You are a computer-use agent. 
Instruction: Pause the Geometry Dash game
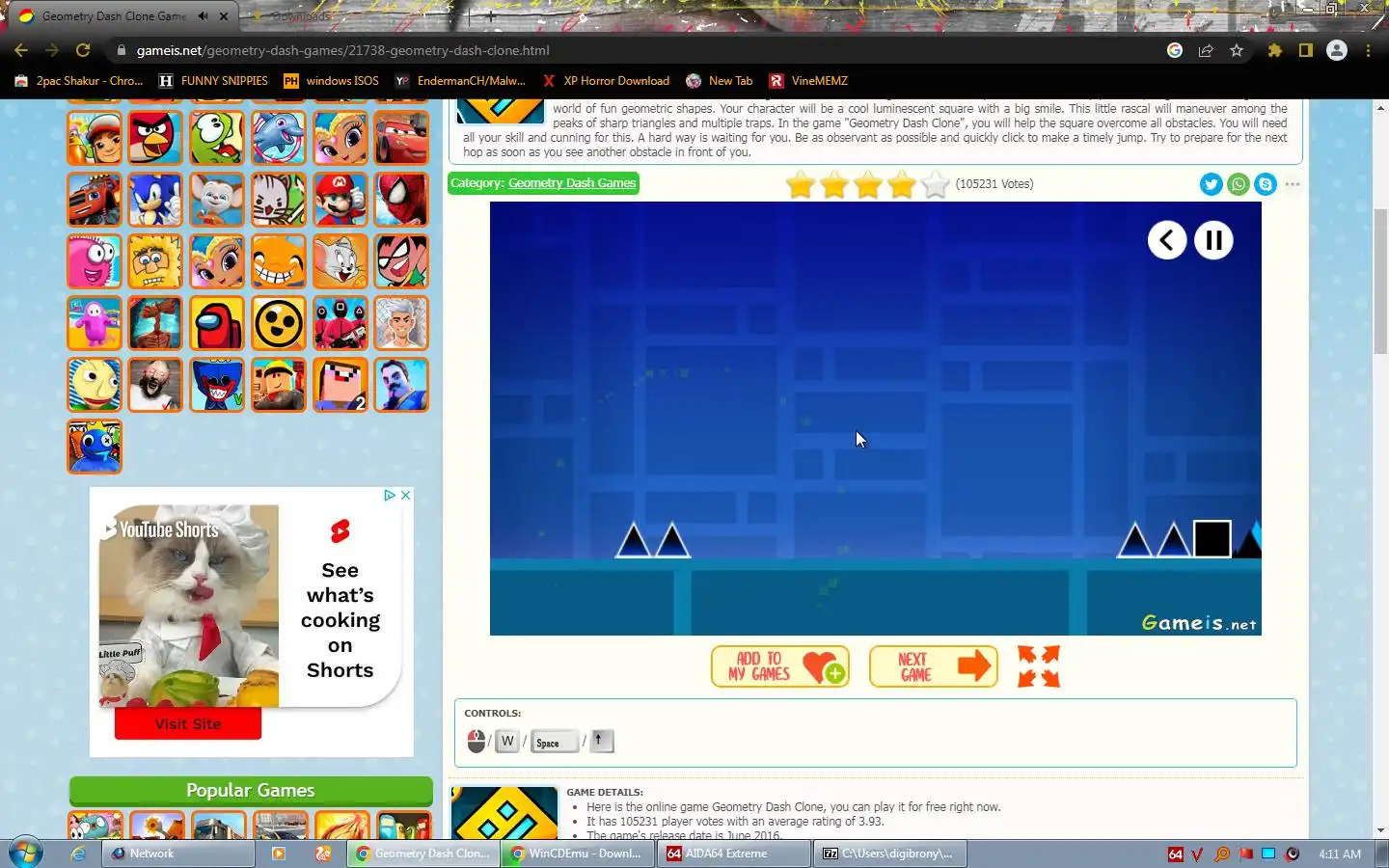coord(1213,240)
